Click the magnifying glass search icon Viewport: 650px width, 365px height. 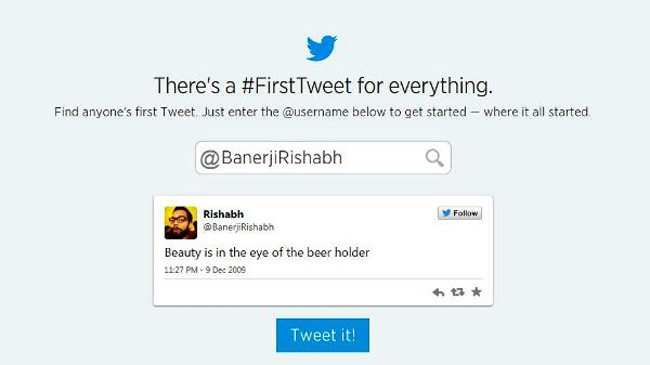click(x=434, y=158)
